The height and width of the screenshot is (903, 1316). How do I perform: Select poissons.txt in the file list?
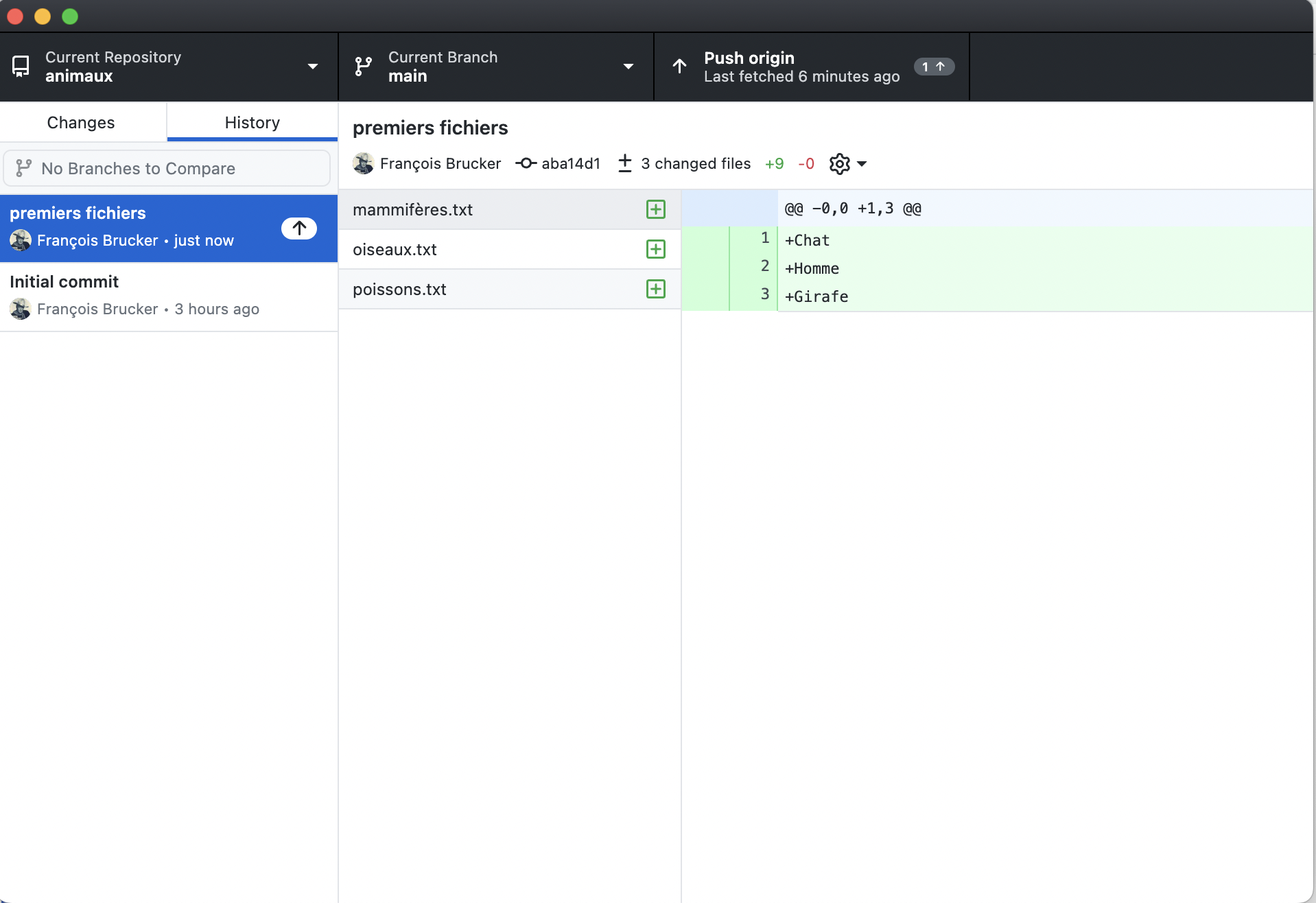tap(399, 289)
